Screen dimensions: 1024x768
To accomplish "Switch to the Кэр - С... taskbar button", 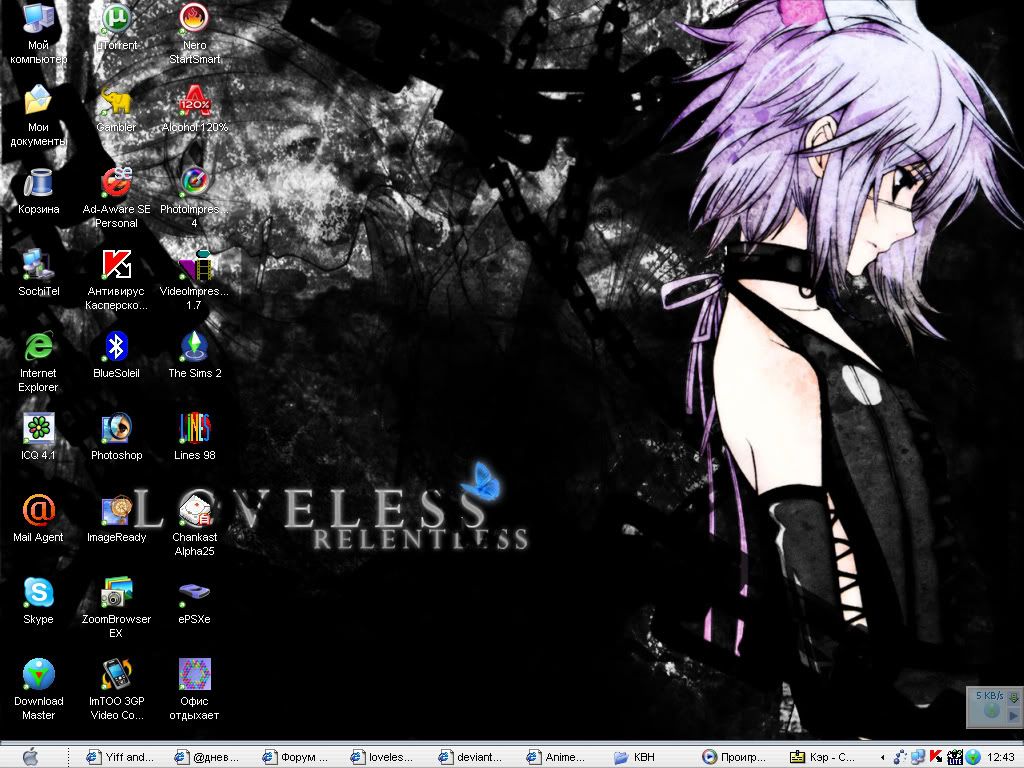I will tap(824, 757).
